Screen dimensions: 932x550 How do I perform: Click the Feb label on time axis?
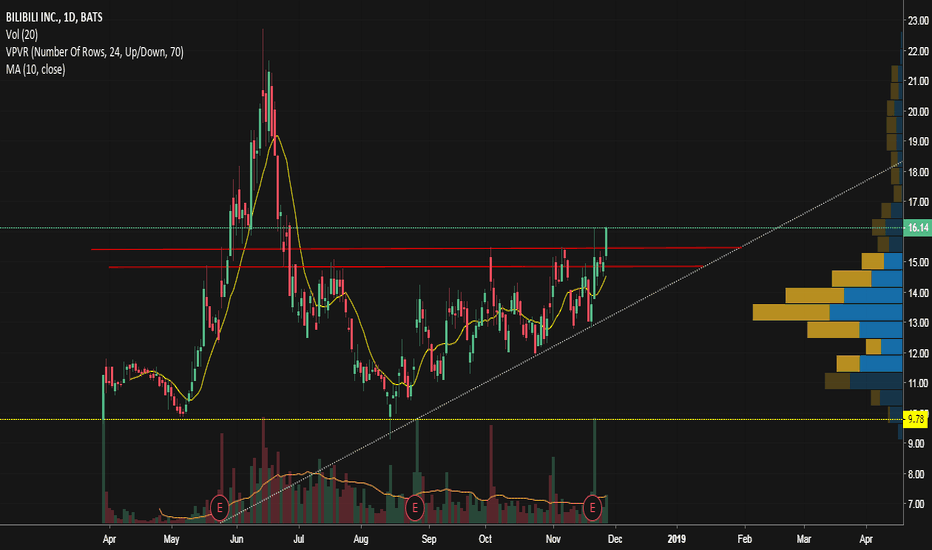coord(744,539)
